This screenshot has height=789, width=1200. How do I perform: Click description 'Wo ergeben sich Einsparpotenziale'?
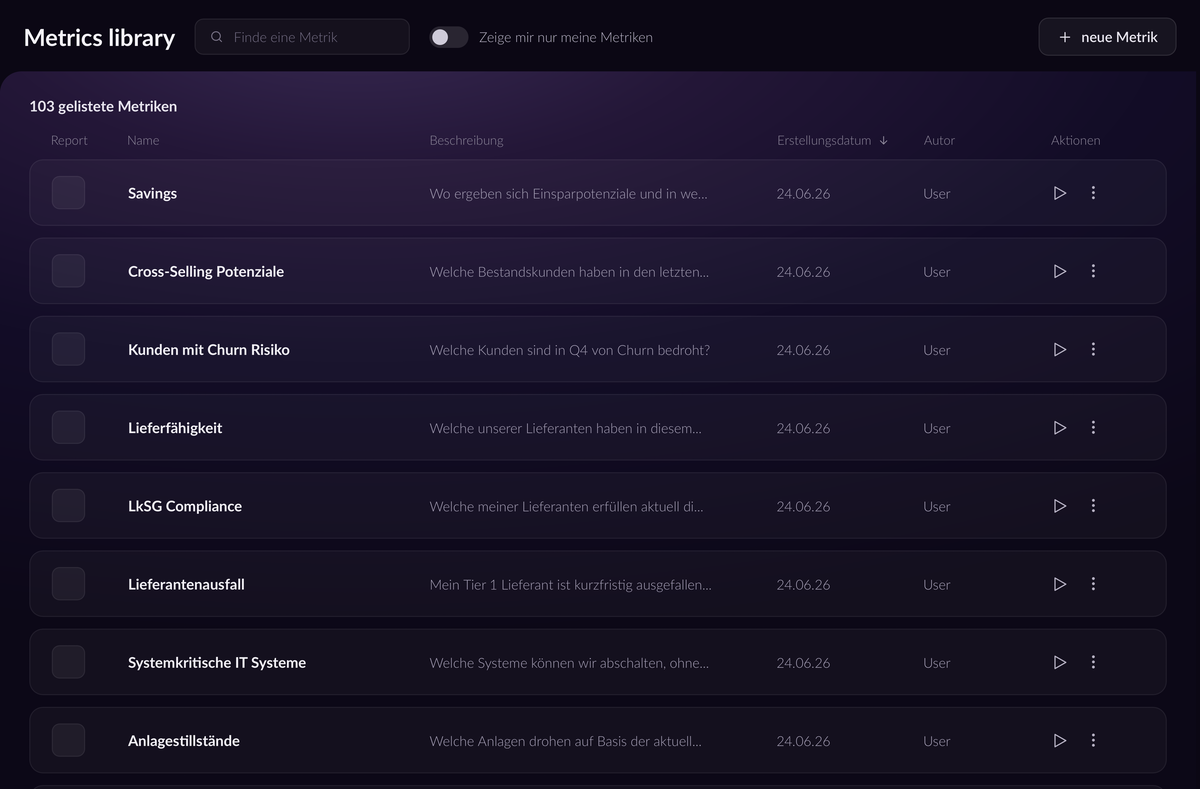tap(568, 193)
